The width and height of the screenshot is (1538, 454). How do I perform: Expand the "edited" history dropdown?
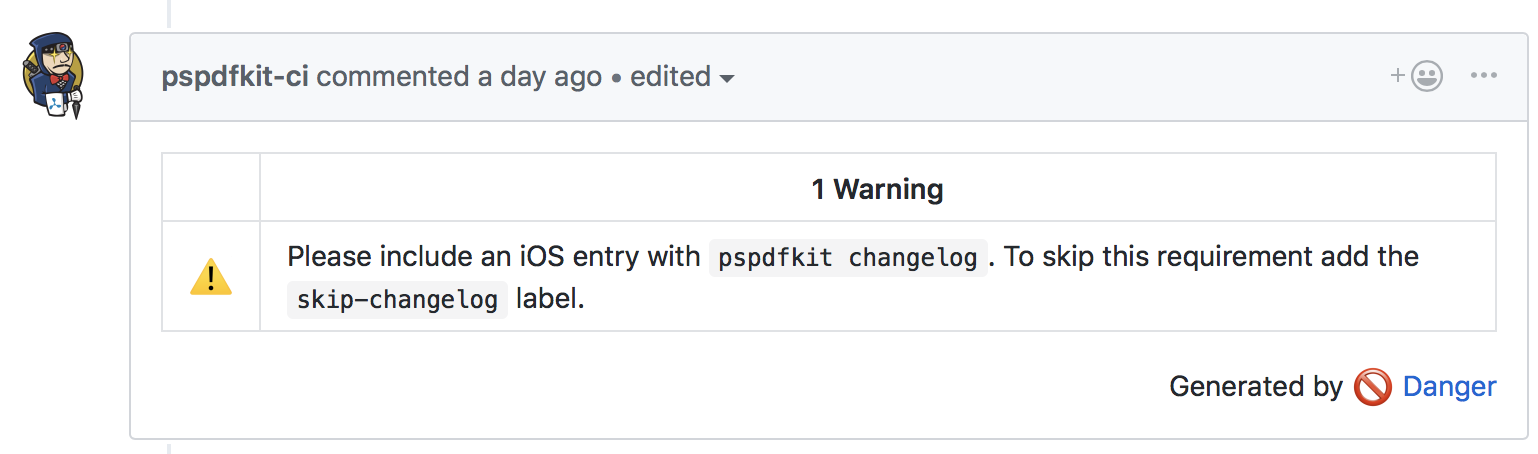point(670,77)
